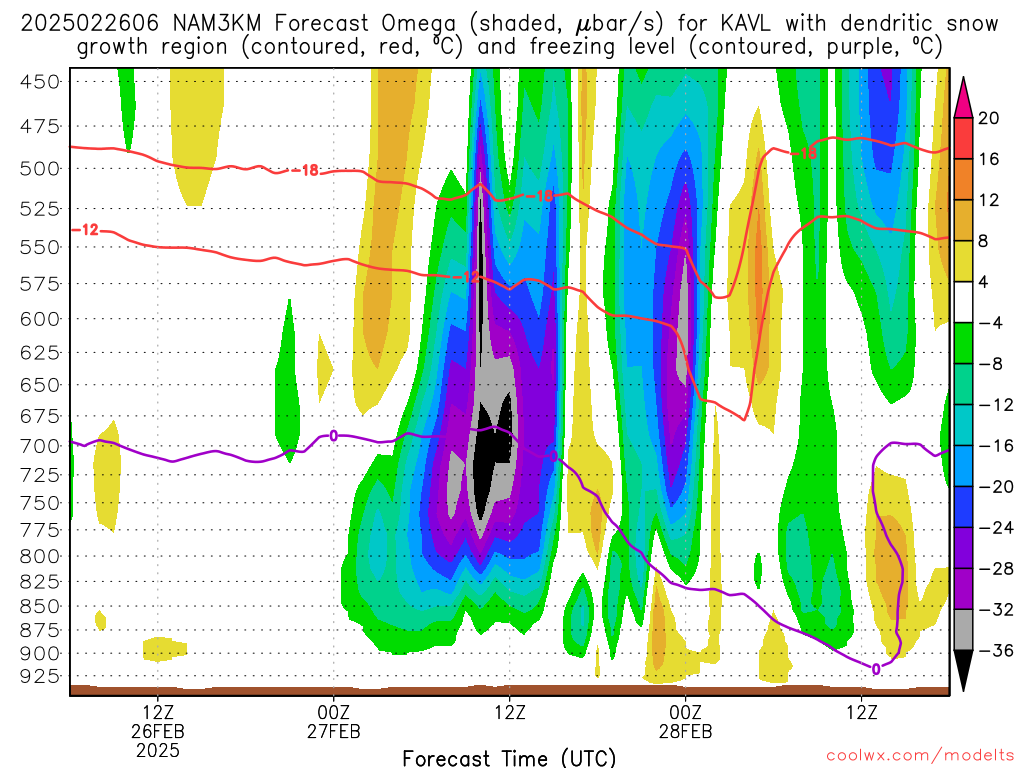Click the 775 pressure level label
The height and width of the screenshot is (768, 1024).
pyautogui.click(x=40, y=530)
